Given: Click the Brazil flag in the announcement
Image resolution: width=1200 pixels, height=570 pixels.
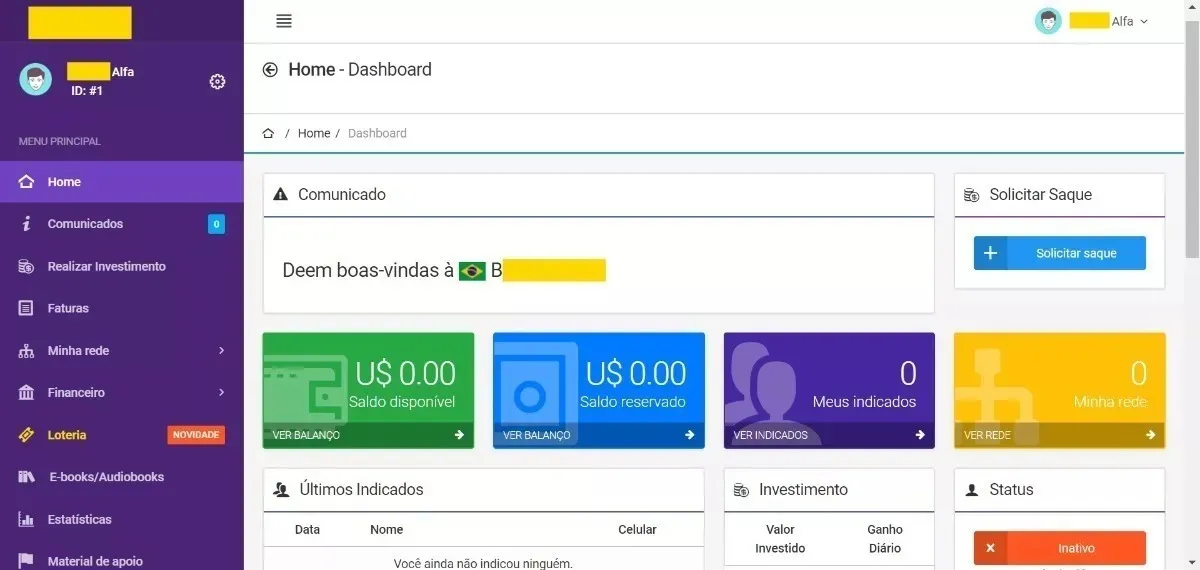Looking at the screenshot, I should pos(472,271).
